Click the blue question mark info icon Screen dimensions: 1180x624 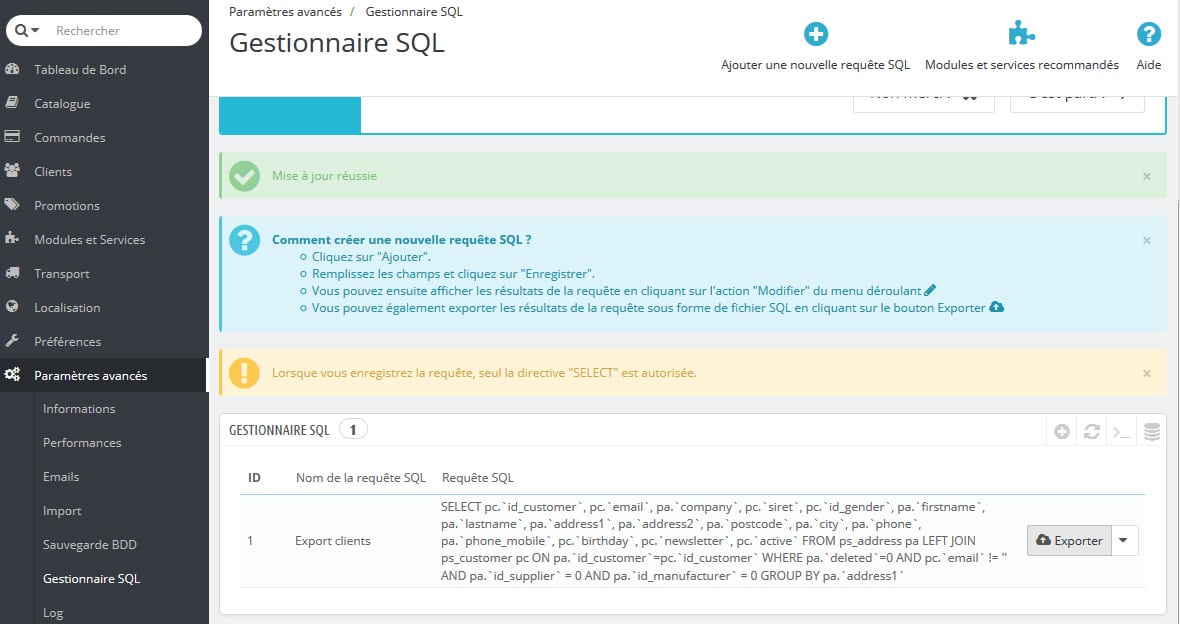pyautogui.click(x=245, y=240)
